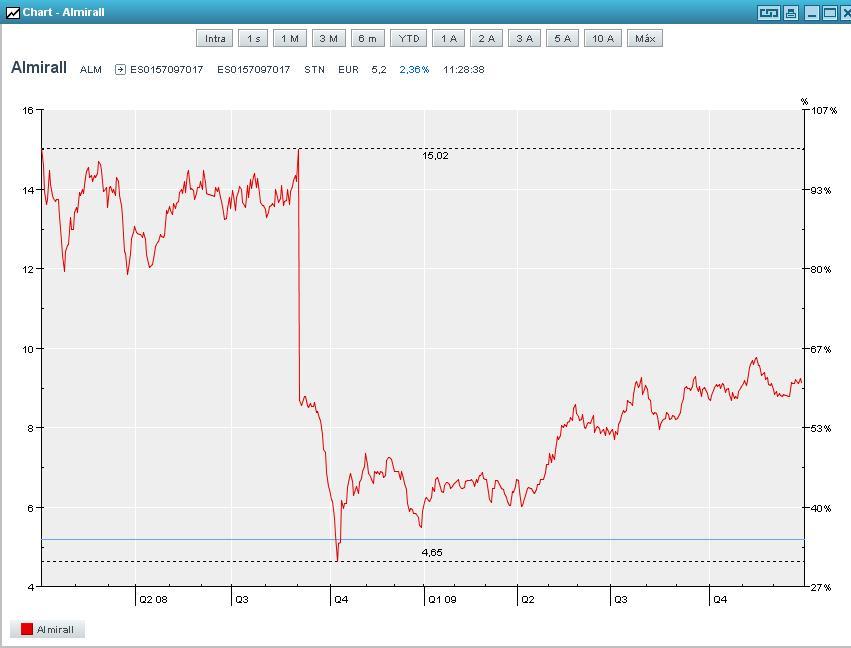This screenshot has height=648, width=851.
Task: Switch chart to 1 M period
Action: (x=290, y=39)
